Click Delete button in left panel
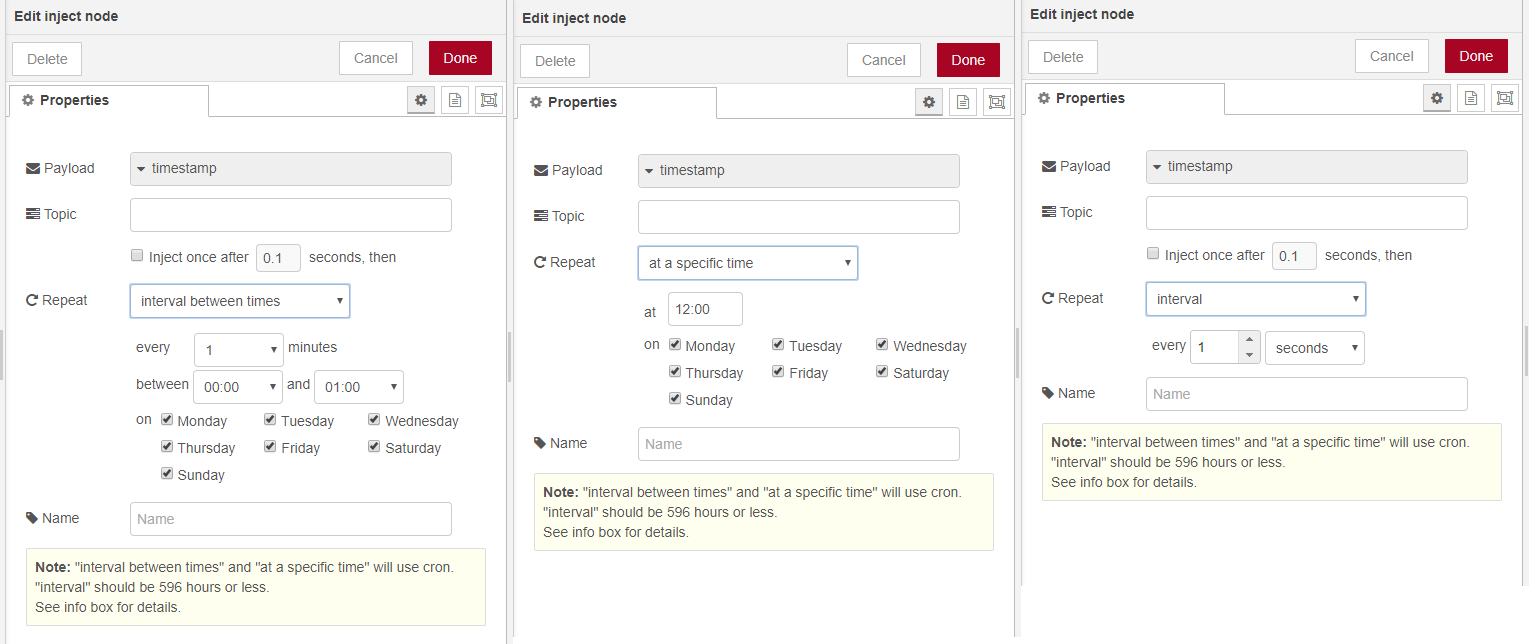The image size is (1535, 644). point(47,59)
